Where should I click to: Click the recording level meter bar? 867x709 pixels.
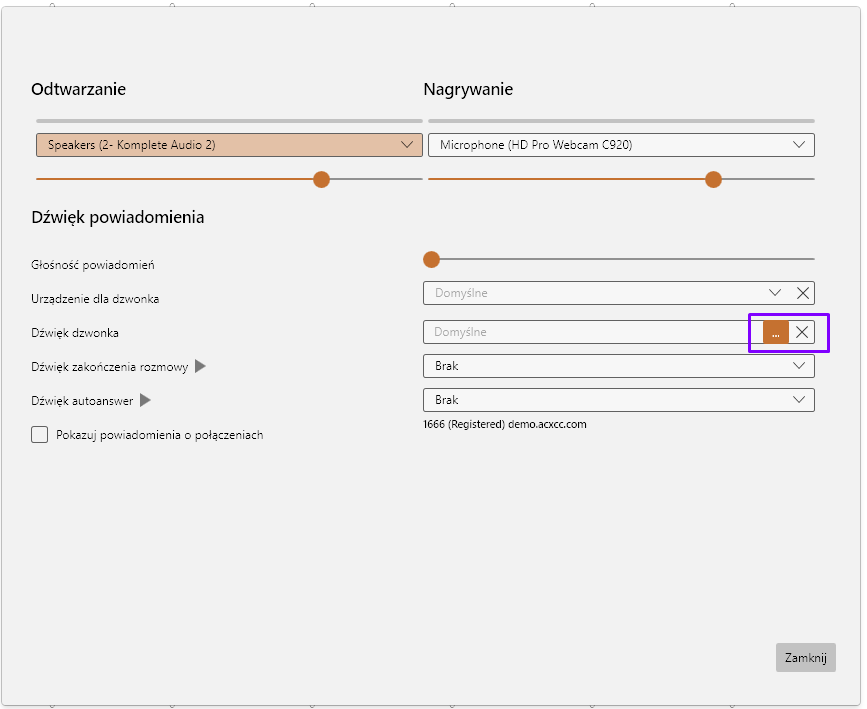tap(620, 120)
